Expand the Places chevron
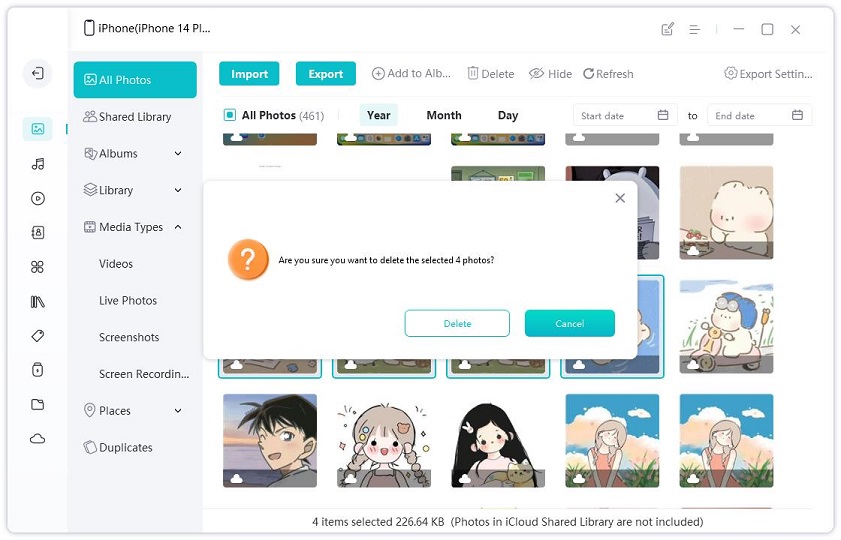The height and width of the screenshot is (540, 841). click(178, 411)
